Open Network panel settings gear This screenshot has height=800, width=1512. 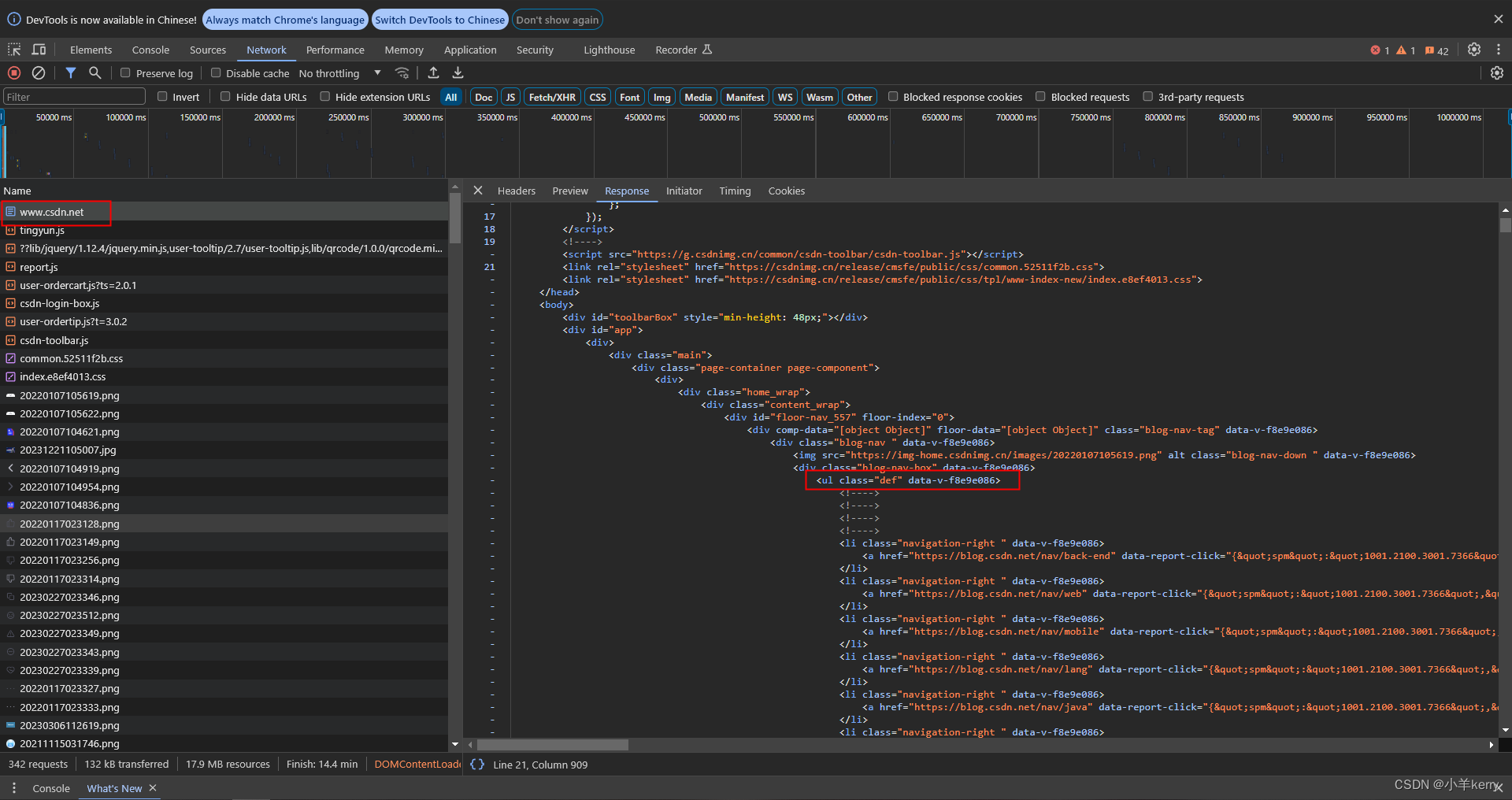tap(1497, 72)
